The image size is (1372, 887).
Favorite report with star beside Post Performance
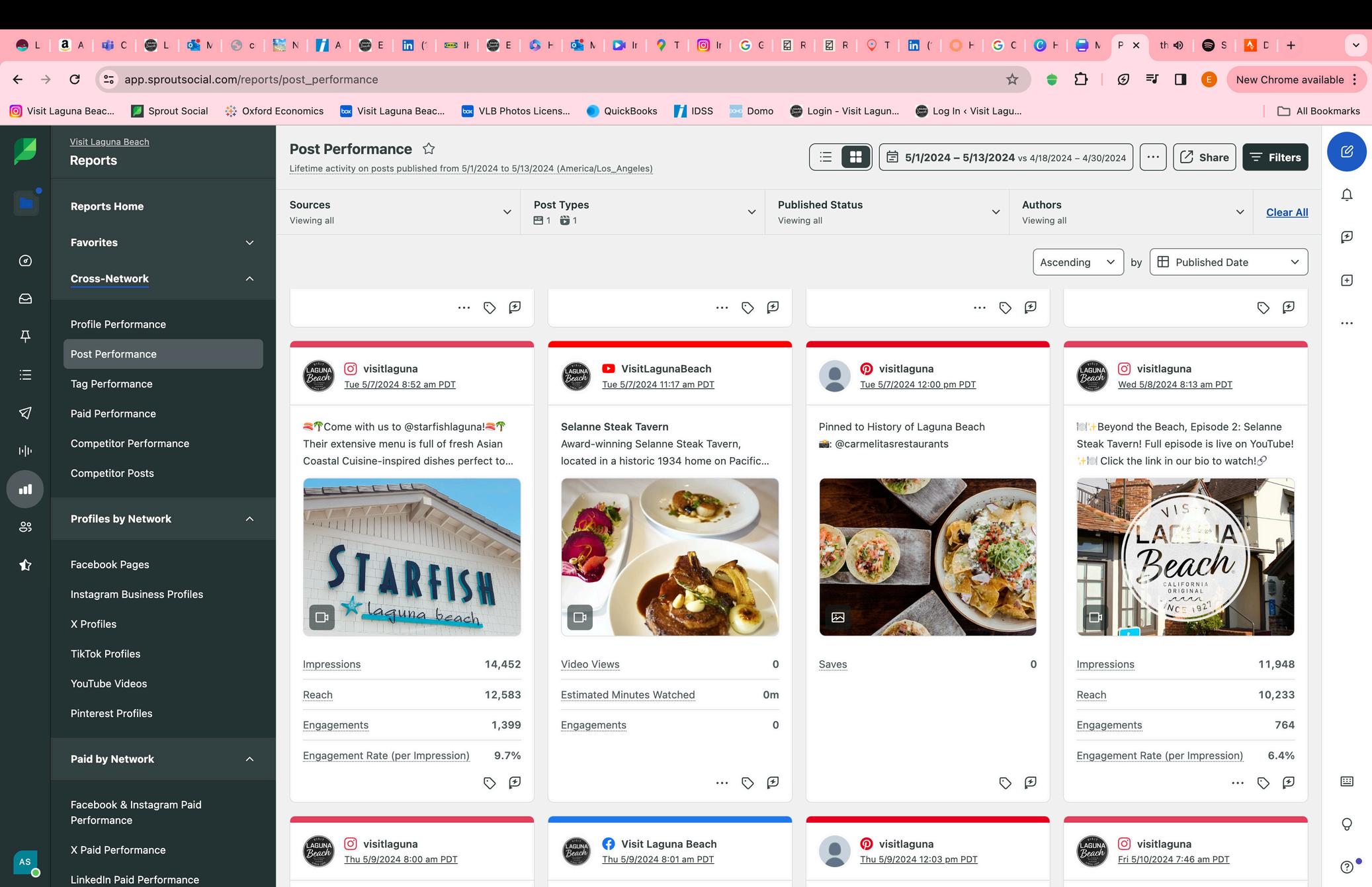429,149
